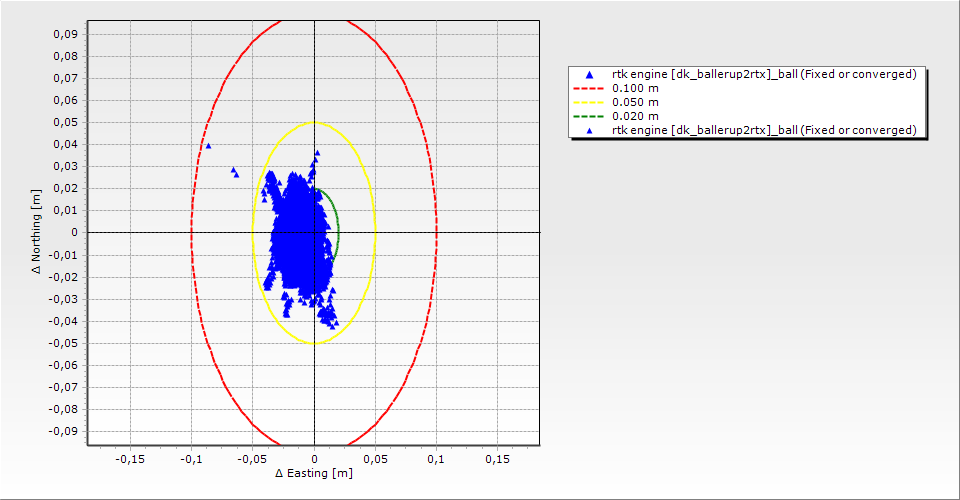Screen dimensions: 960x500
Task: Click the -0,1 Easting axis label
Action: point(191,460)
